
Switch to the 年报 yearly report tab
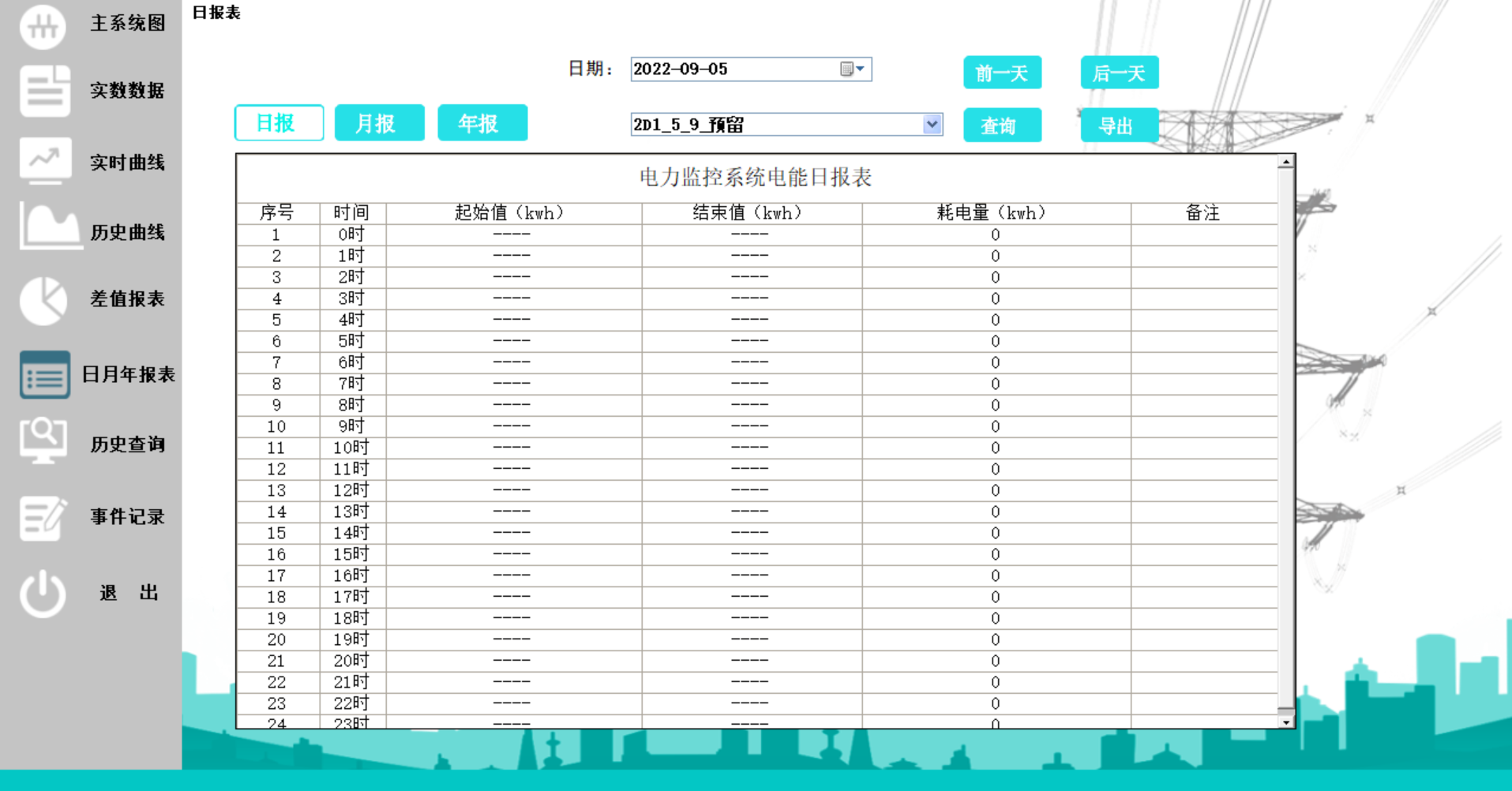pyautogui.click(x=482, y=122)
